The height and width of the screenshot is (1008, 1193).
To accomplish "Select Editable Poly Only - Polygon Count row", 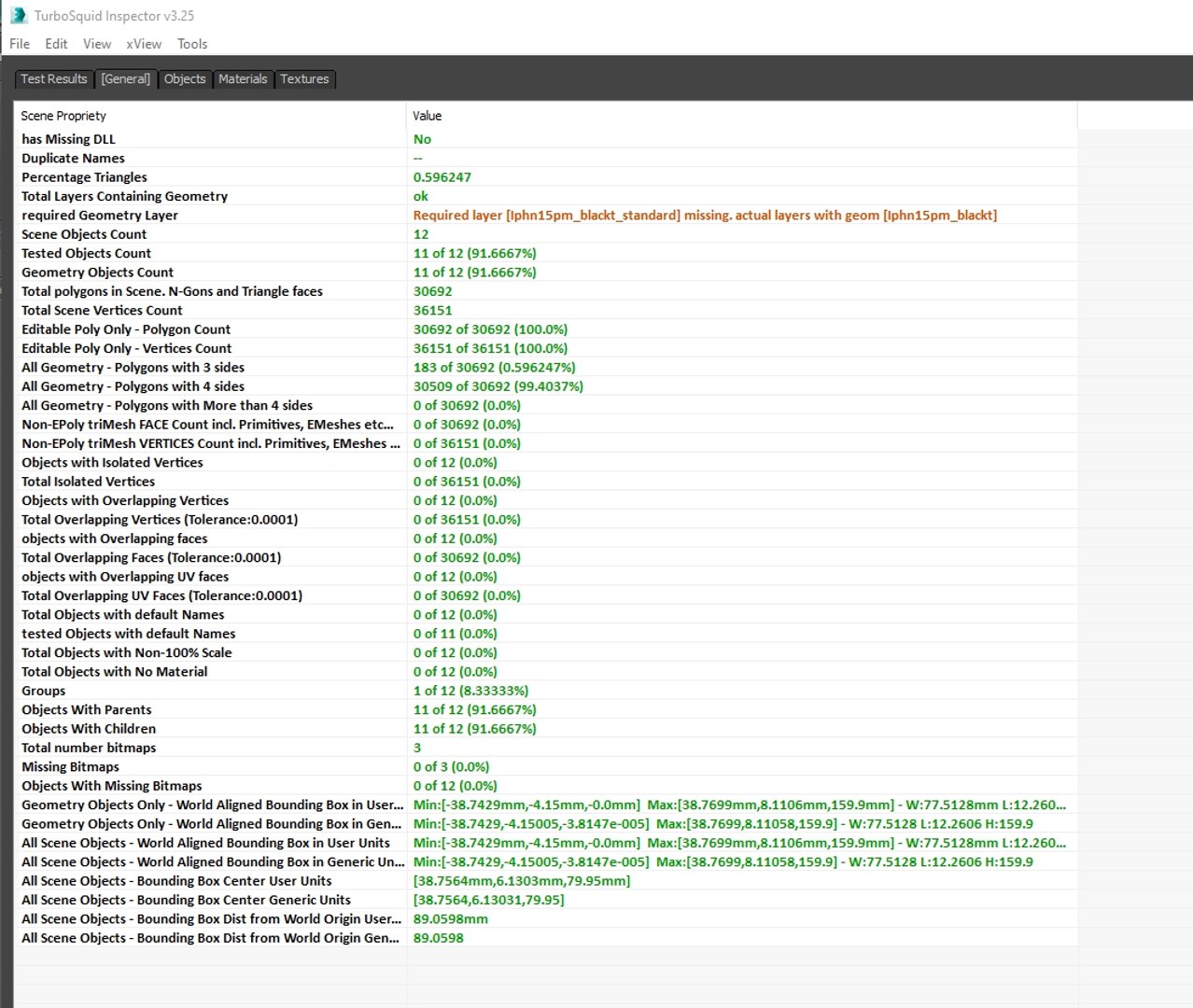I will (x=546, y=329).
